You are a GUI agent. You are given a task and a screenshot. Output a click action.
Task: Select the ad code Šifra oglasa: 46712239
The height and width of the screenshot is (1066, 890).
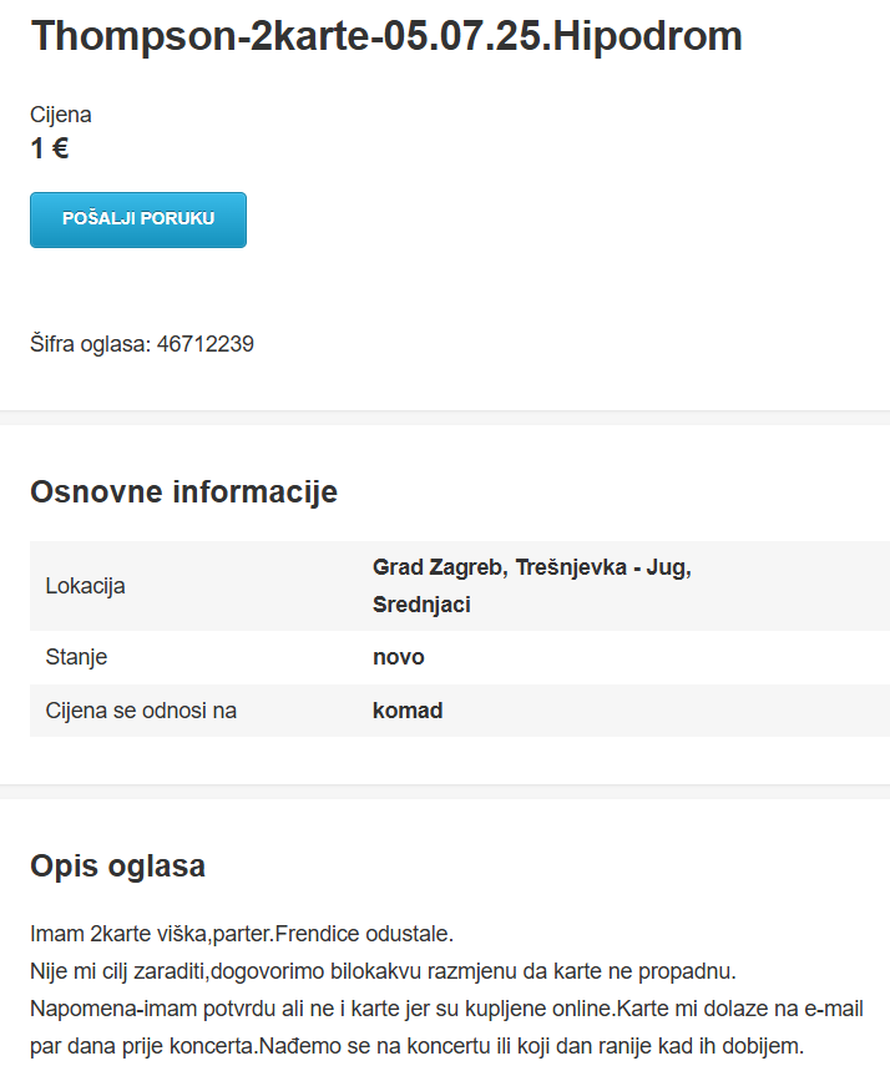click(141, 344)
